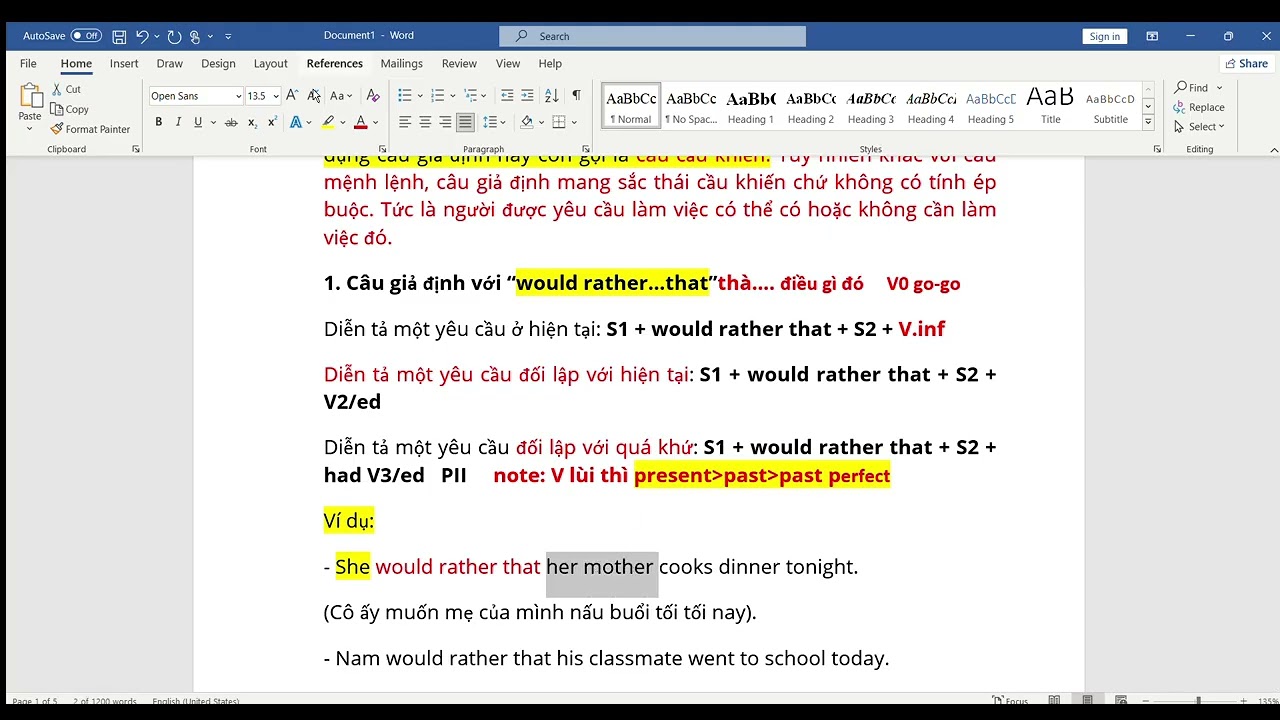This screenshot has width=1280, height=720.
Task: Click the Redo icon in title bar
Action: tap(174, 36)
